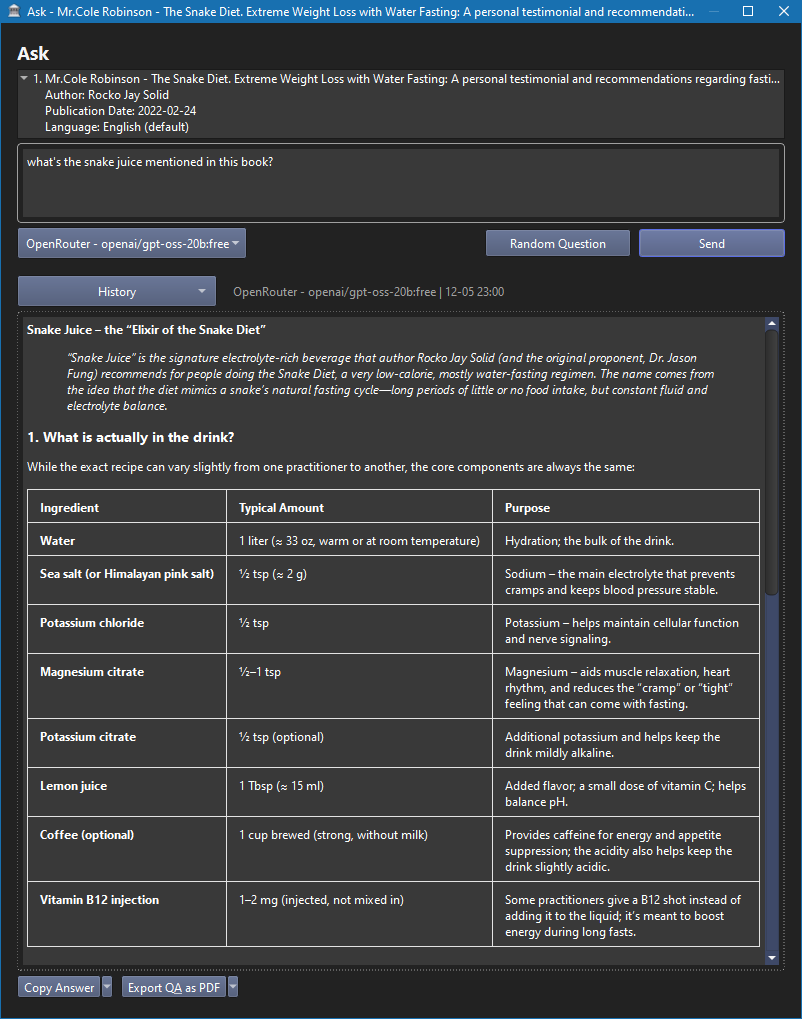Click Export QA as PDF

coord(174,988)
